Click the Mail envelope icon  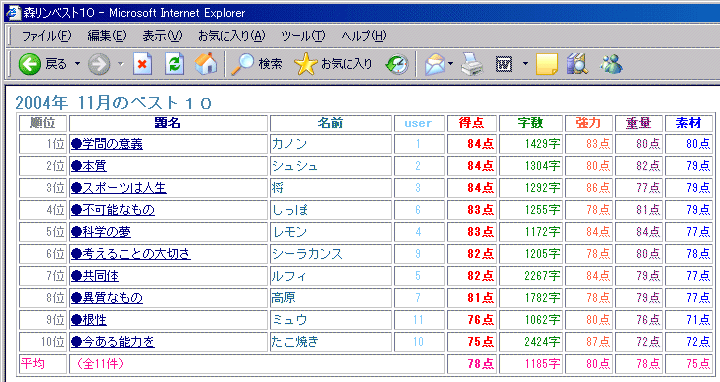coord(434,64)
